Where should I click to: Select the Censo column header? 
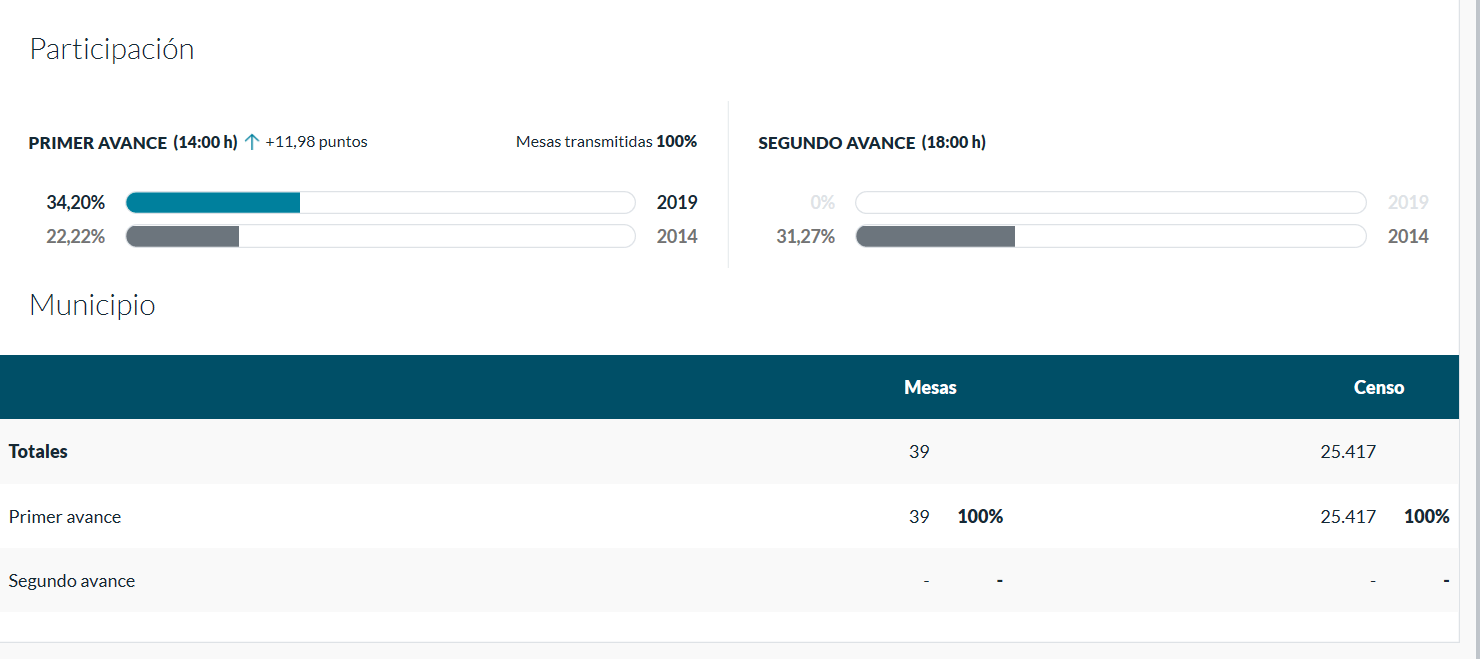(1378, 388)
